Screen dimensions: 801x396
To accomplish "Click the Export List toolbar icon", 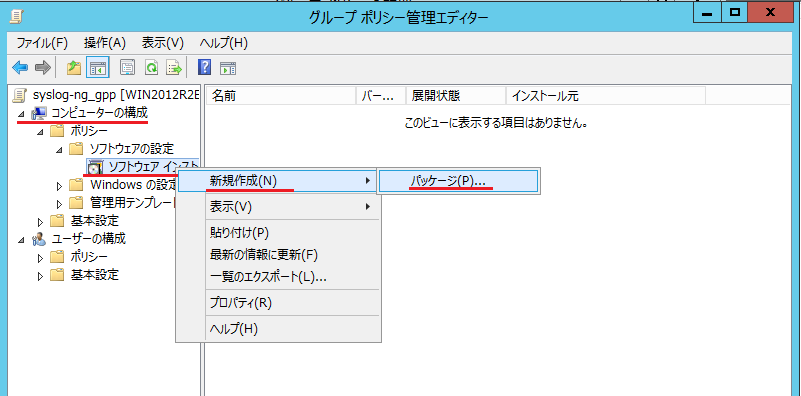I will 175,67.
